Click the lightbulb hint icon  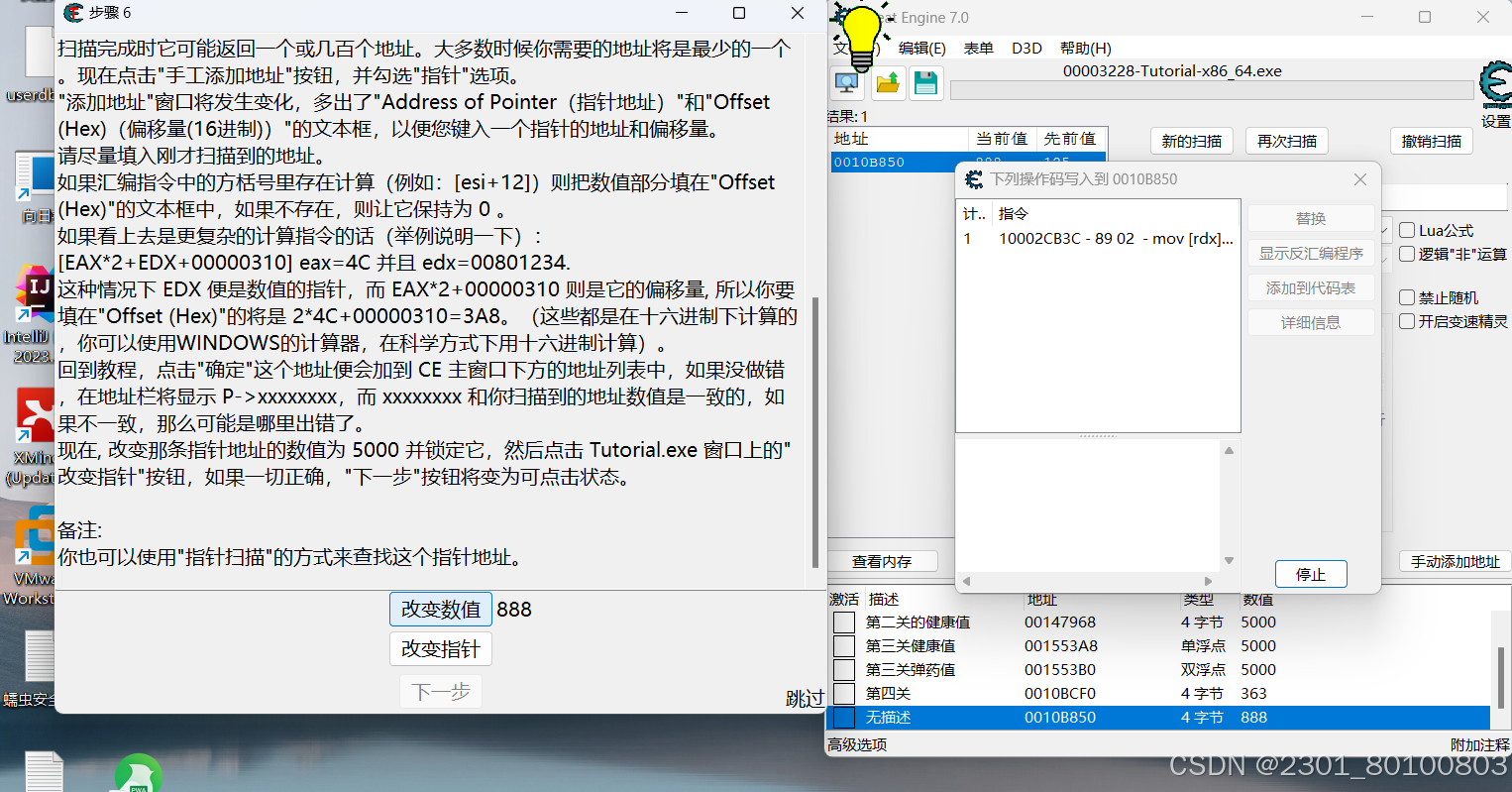[x=861, y=37]
